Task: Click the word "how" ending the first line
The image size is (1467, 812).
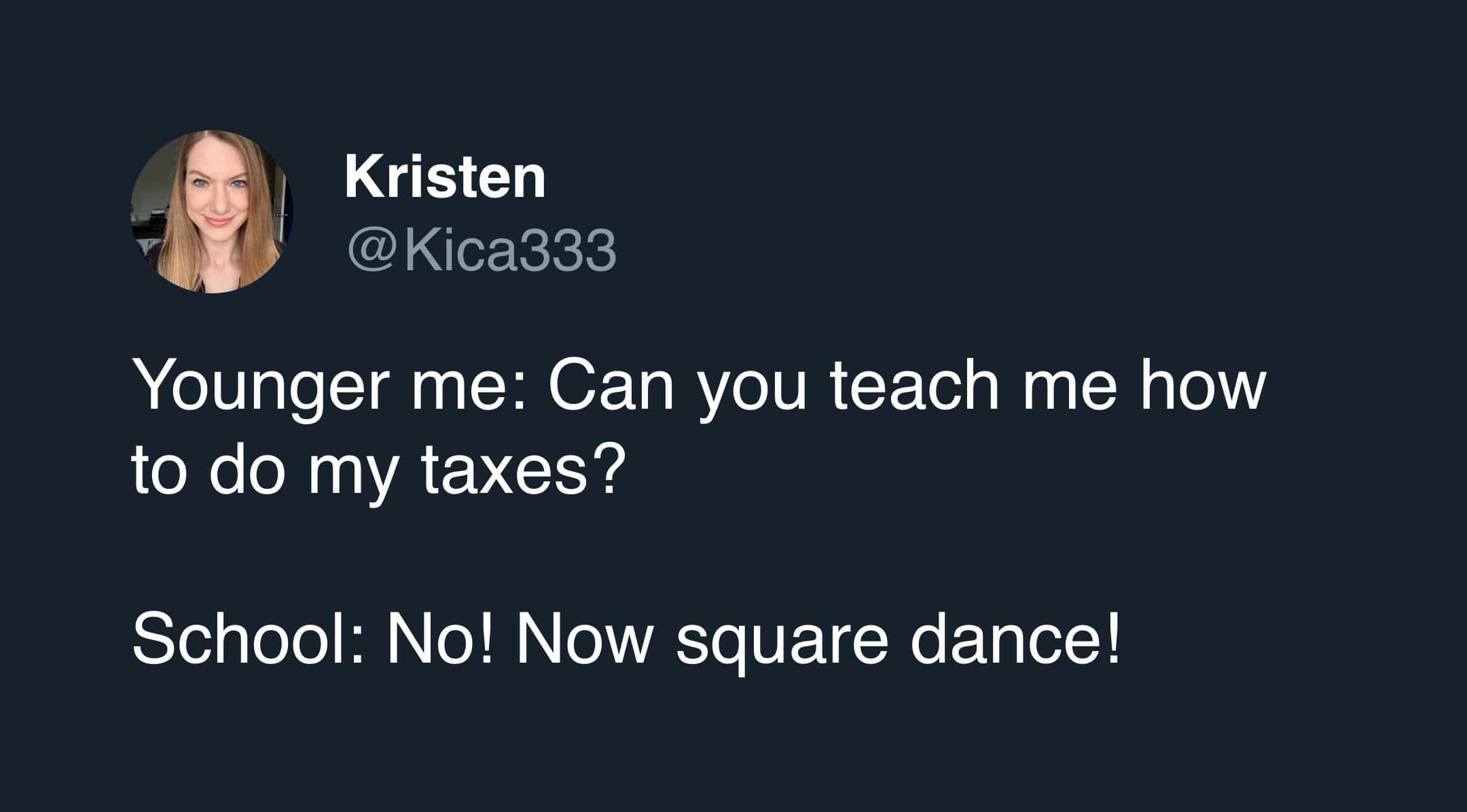Action: (1202, 387)
